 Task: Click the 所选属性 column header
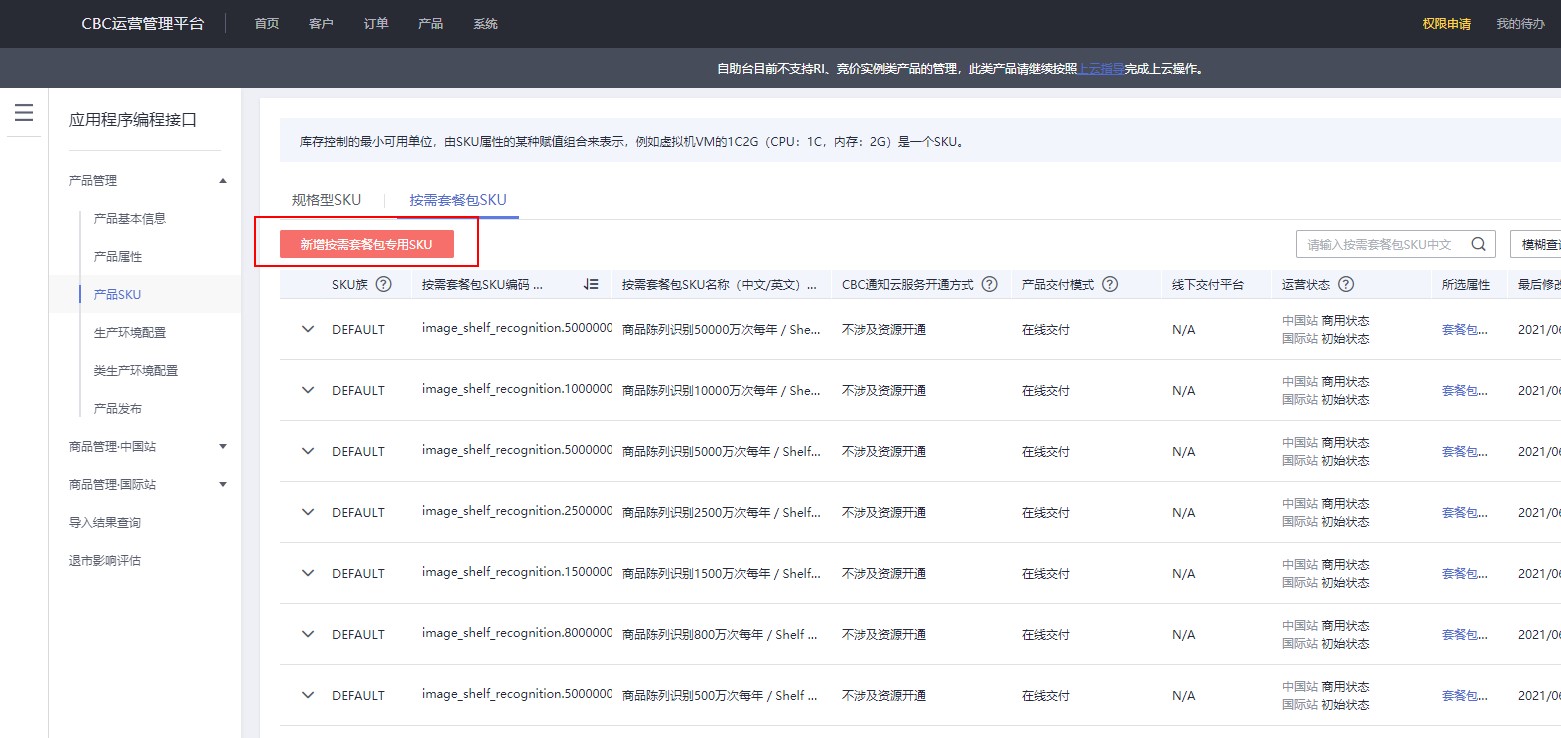click(x=1466, y=284)
